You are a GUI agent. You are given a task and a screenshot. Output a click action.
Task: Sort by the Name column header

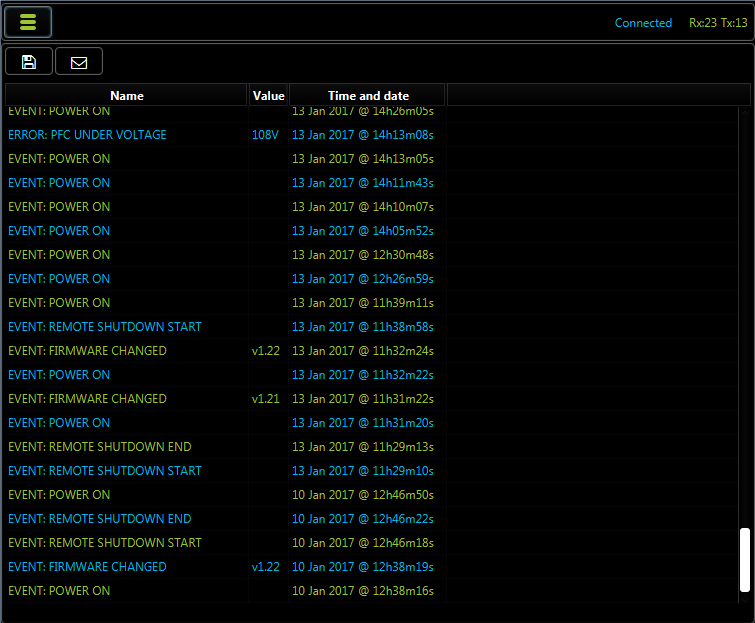(x=127, y=95)
